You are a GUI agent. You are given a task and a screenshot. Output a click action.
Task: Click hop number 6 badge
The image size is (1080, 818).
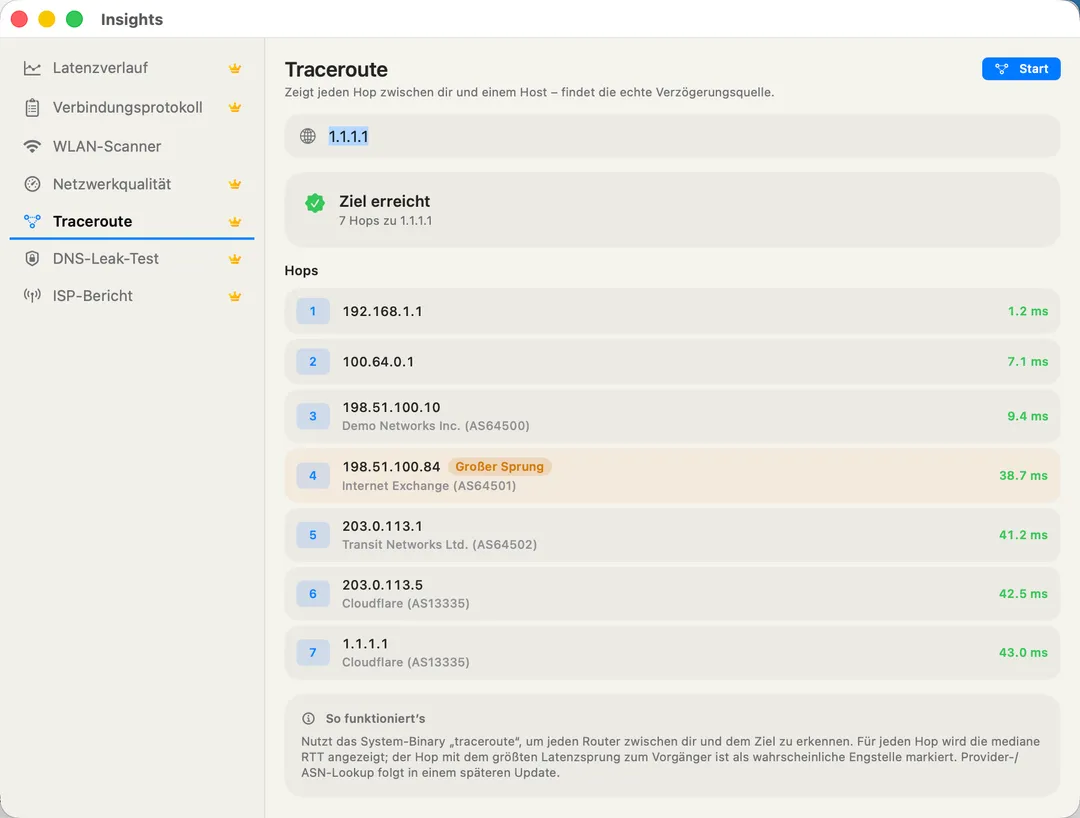click(313, 594)
